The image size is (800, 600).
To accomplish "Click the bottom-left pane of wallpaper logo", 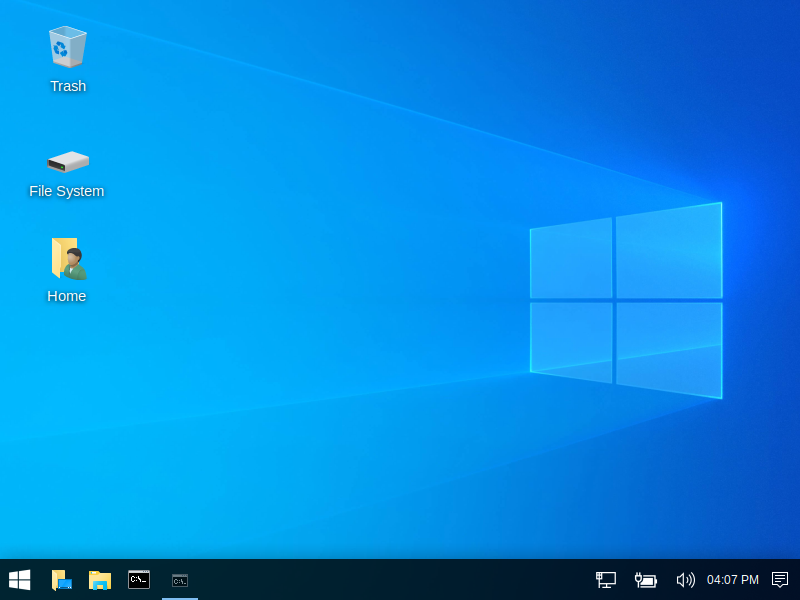I will (571, 340).
